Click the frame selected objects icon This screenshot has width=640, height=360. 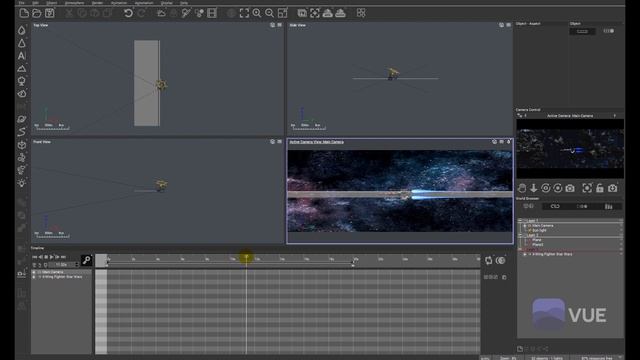244,13
